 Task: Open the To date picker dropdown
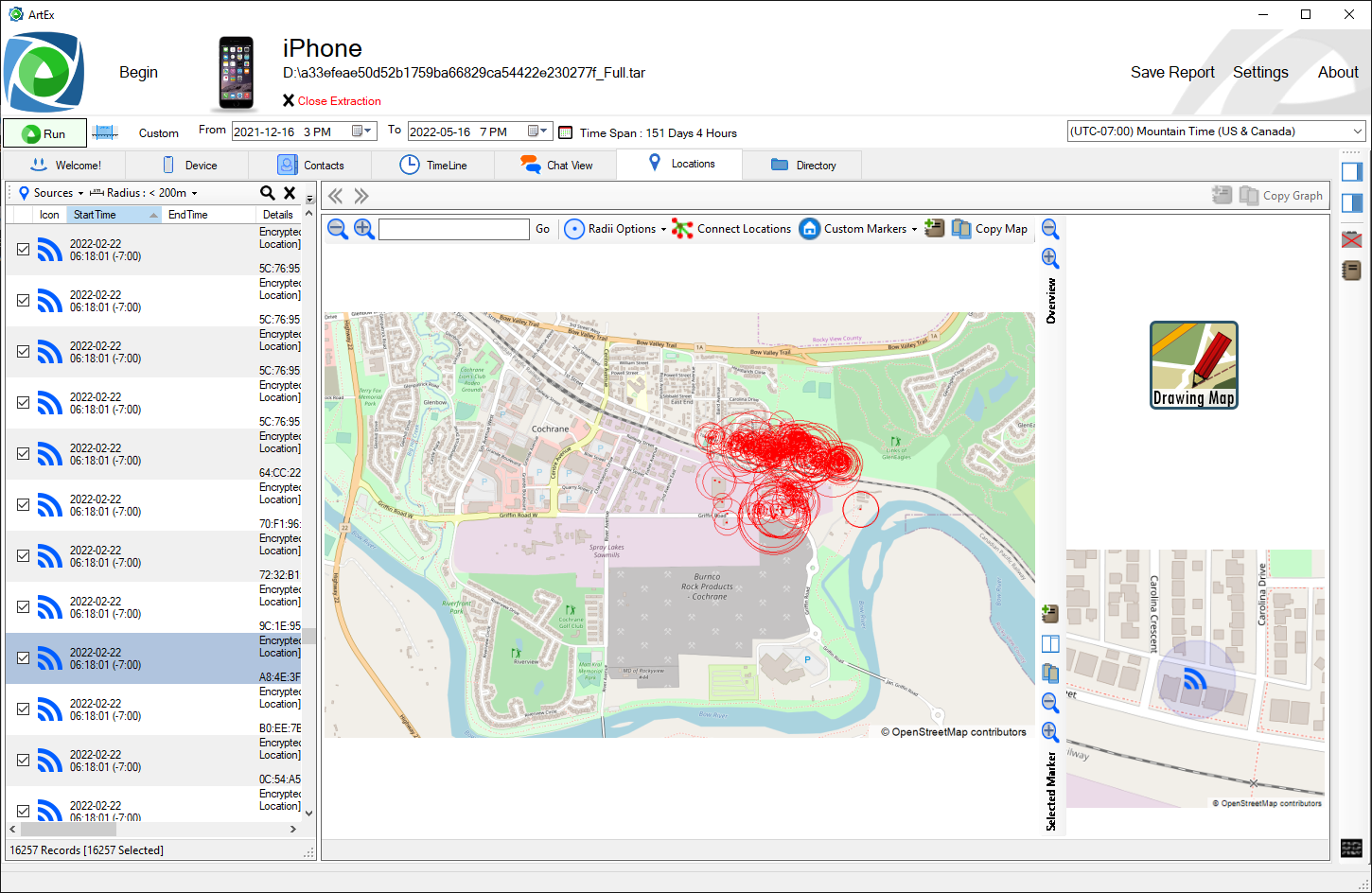[x=538, y=131]
